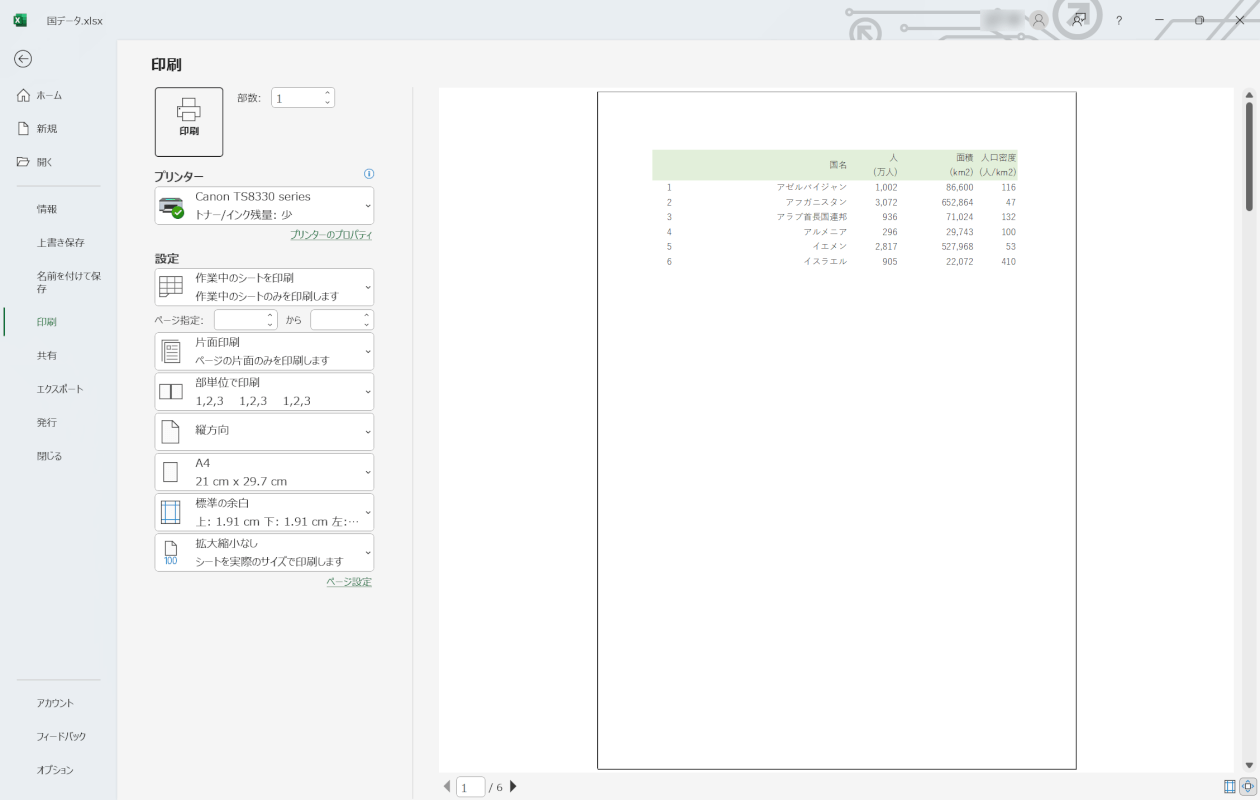
Task: Open the A4 paper size dropdown
Action: click(264, 472)
